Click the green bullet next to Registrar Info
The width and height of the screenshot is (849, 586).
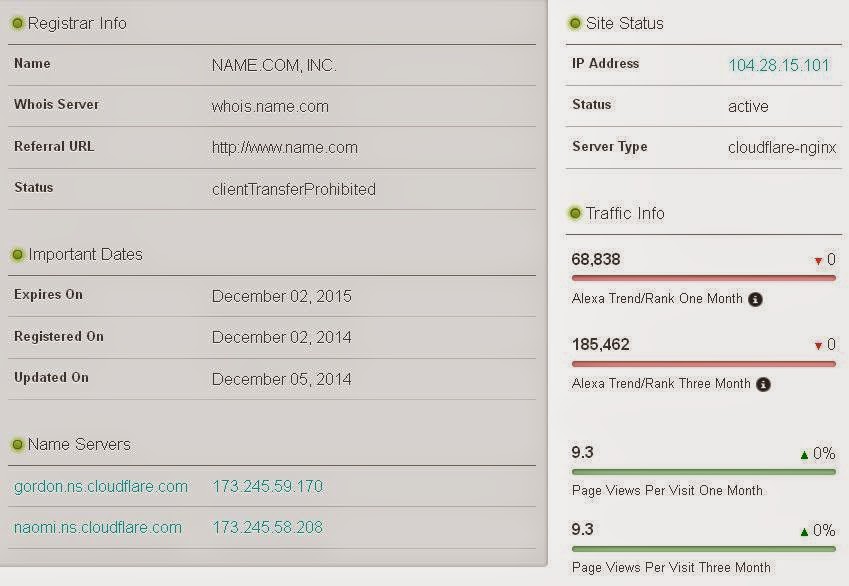point(17,23)
